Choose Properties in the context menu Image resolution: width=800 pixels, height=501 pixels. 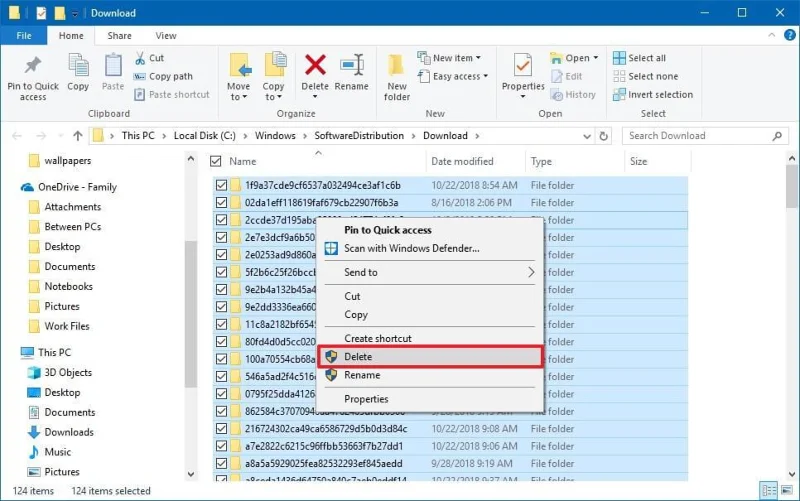coord(430,399)
